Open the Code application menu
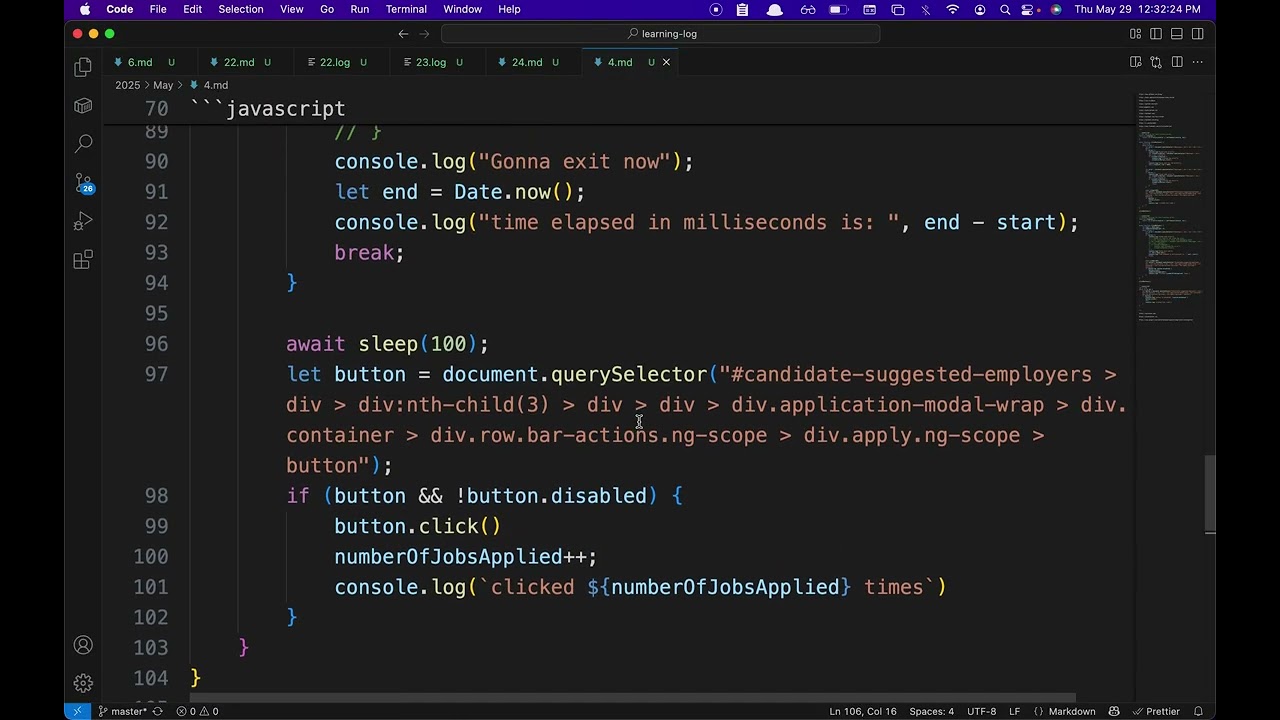 120,9
